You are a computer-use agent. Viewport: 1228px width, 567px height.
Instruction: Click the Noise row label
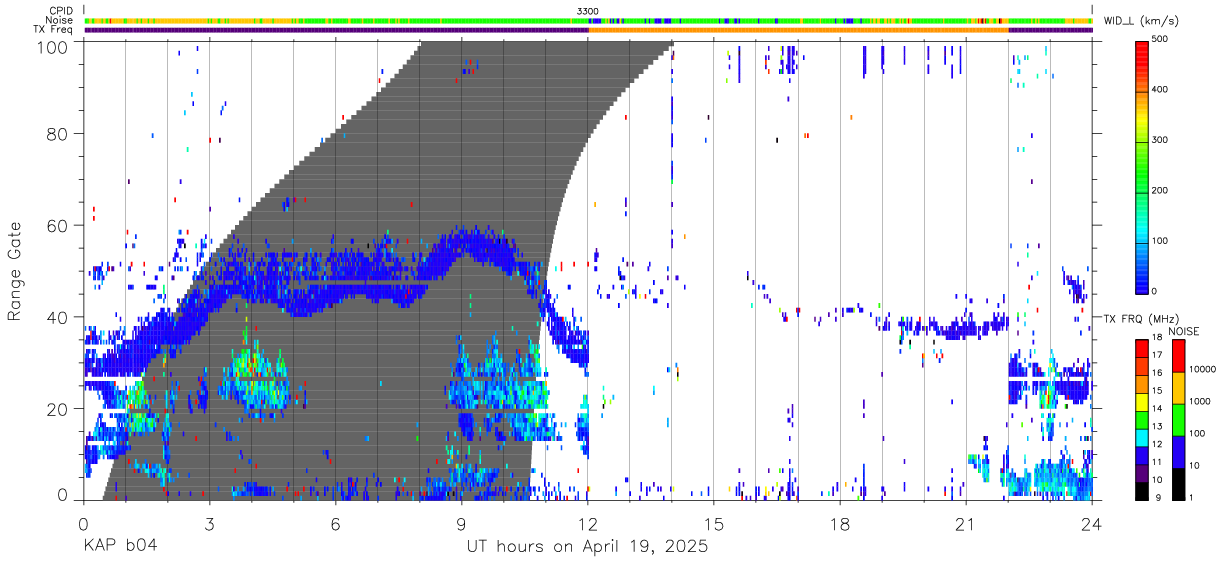(x=60, y=20)
